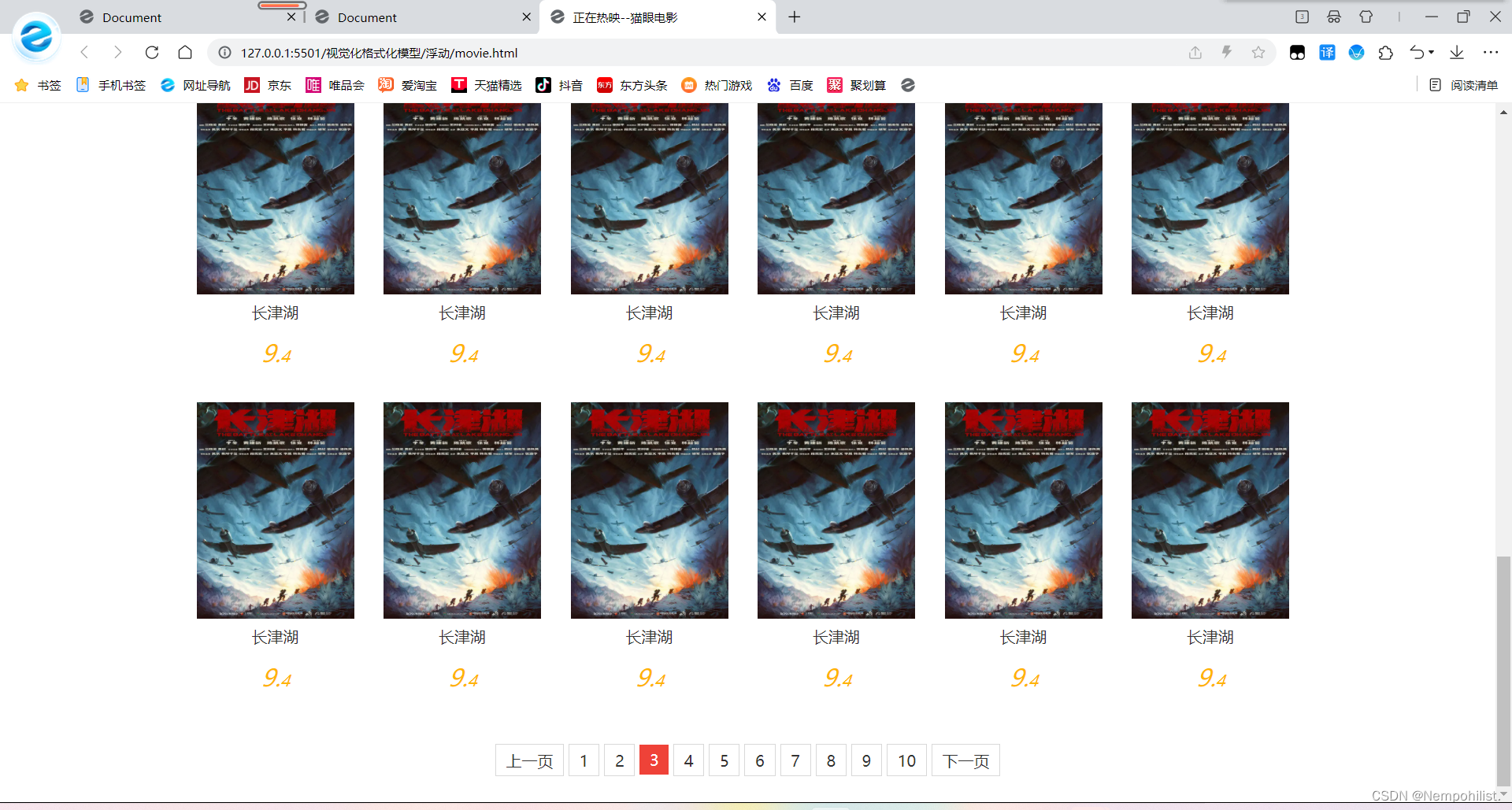The width and height of the screenshot is (1512, 810).
Task: Jump to pagination page 6
Action: pyautogui.click(x=760, y=760)
